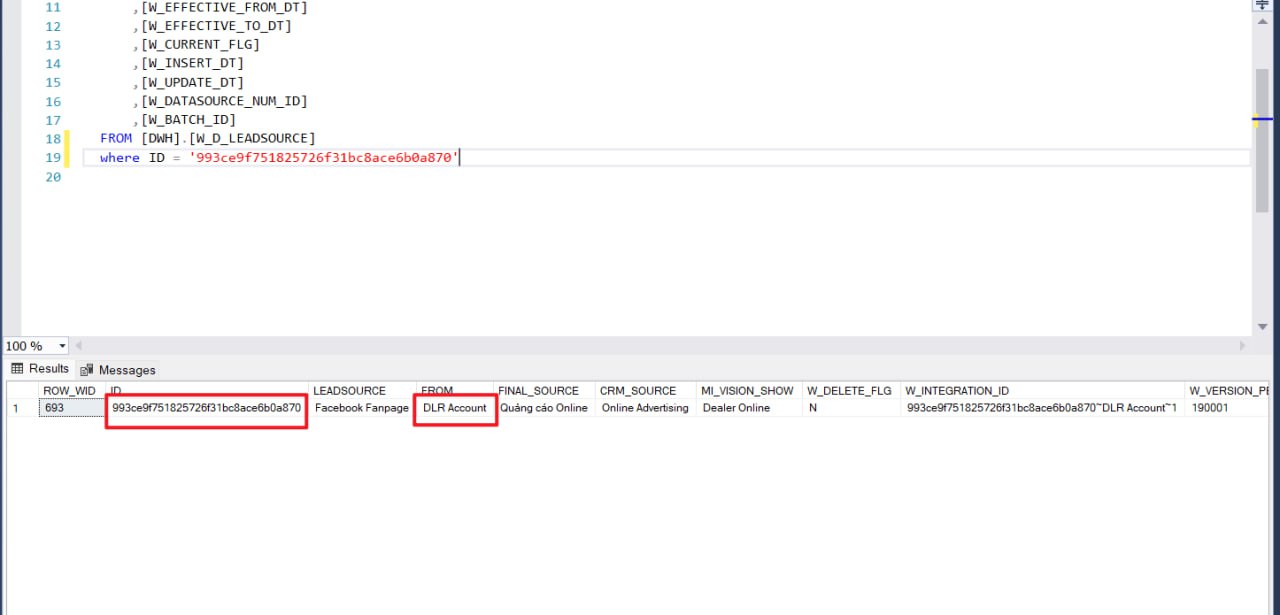Click the editor split-window icon
The image size is (1280, 615).
click(1262, 5)
